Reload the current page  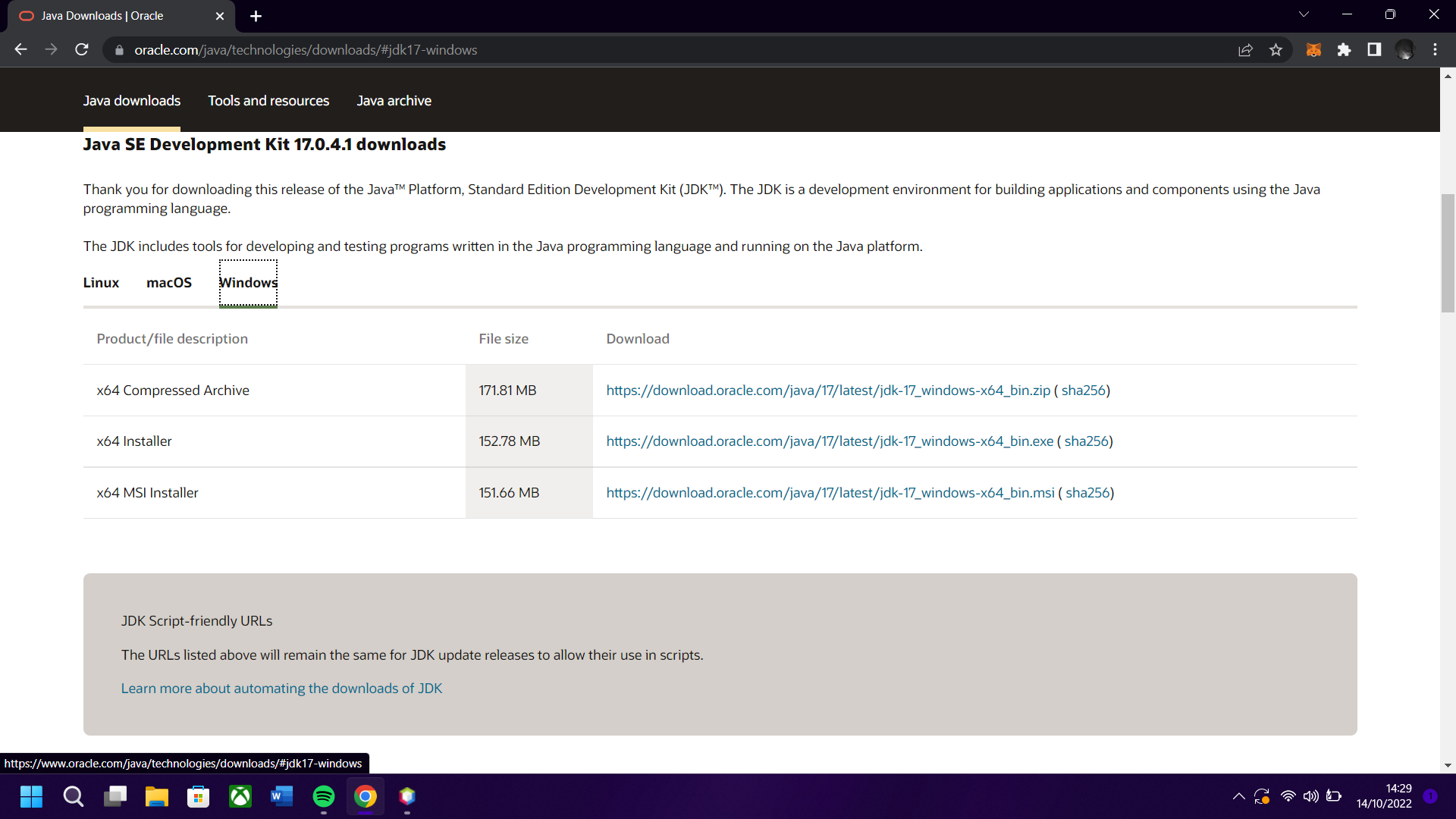click(81, 49)
